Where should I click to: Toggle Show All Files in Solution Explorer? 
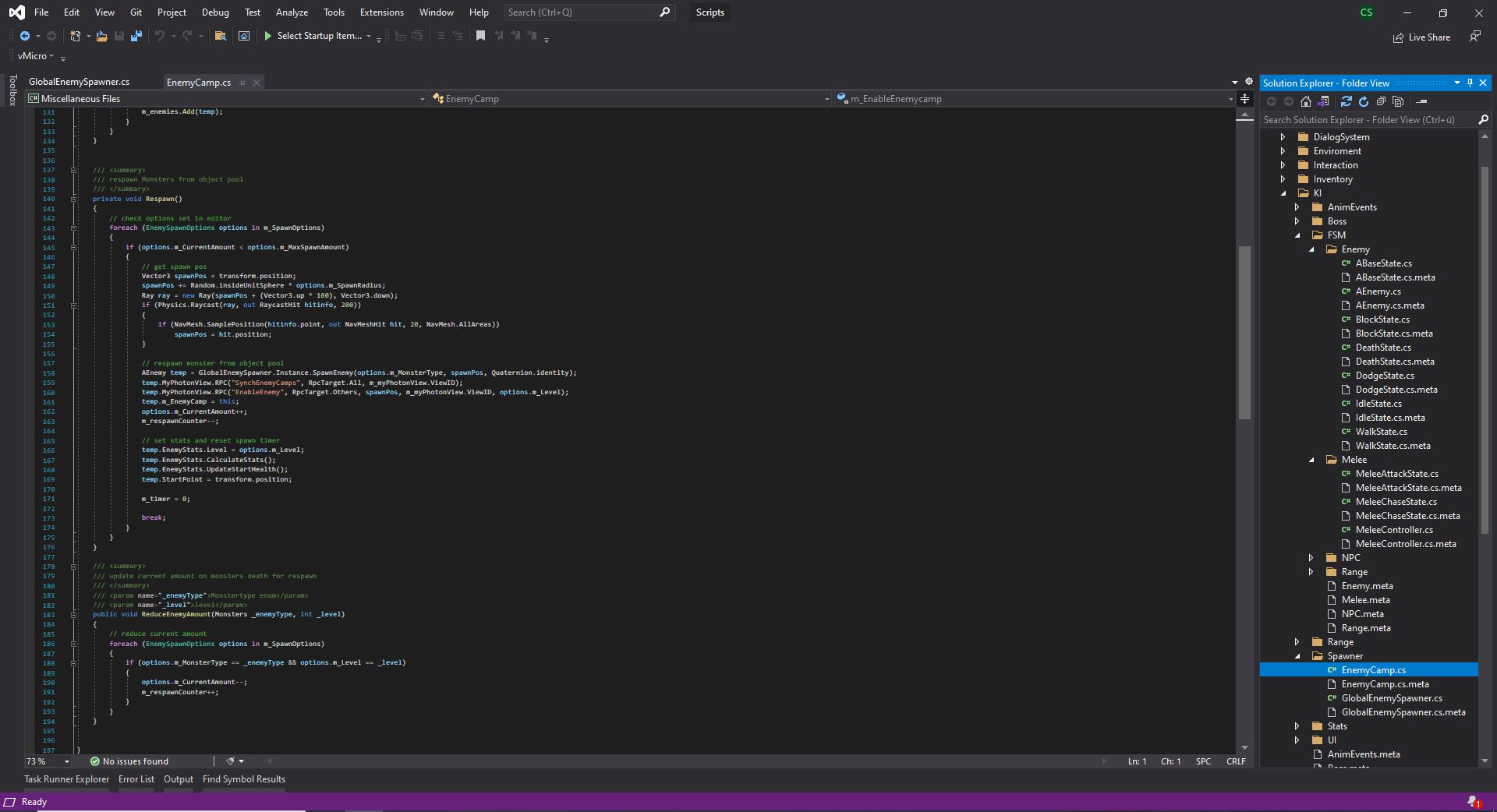[x=1398, y=101]
